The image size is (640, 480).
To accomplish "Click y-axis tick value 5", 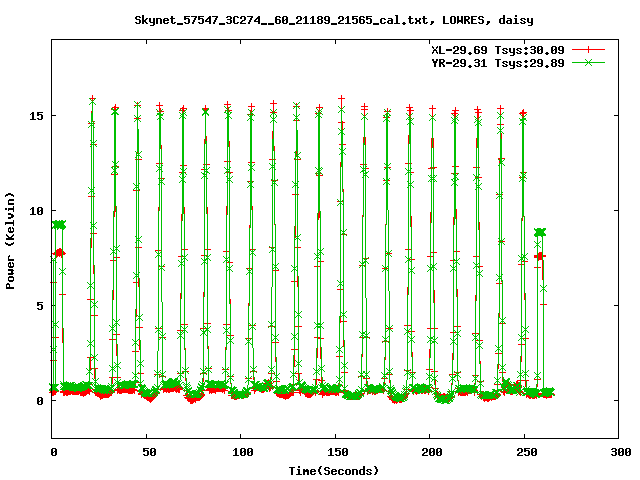I will point(40,306).
